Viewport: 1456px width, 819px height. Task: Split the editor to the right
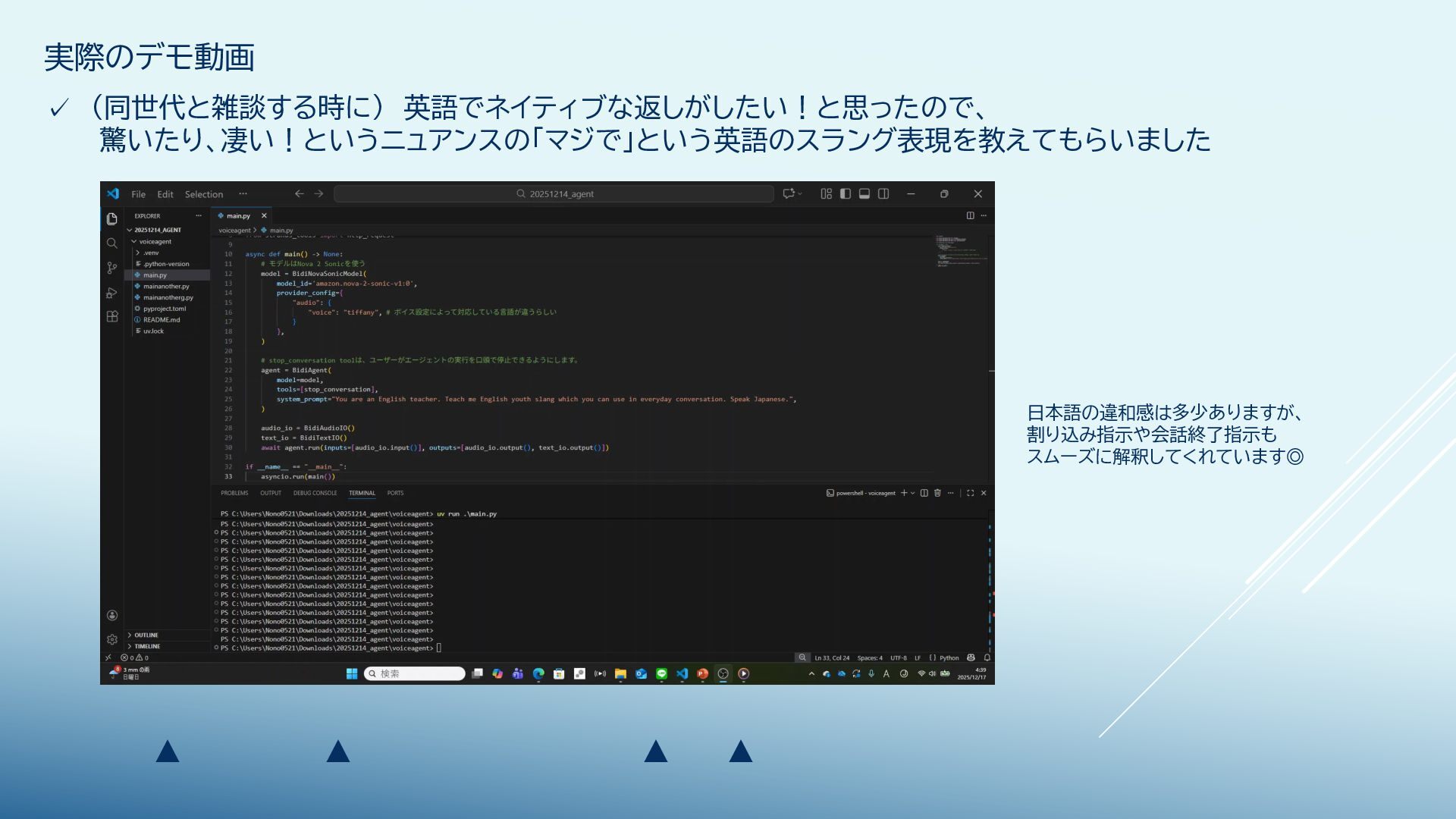[970, 215]
